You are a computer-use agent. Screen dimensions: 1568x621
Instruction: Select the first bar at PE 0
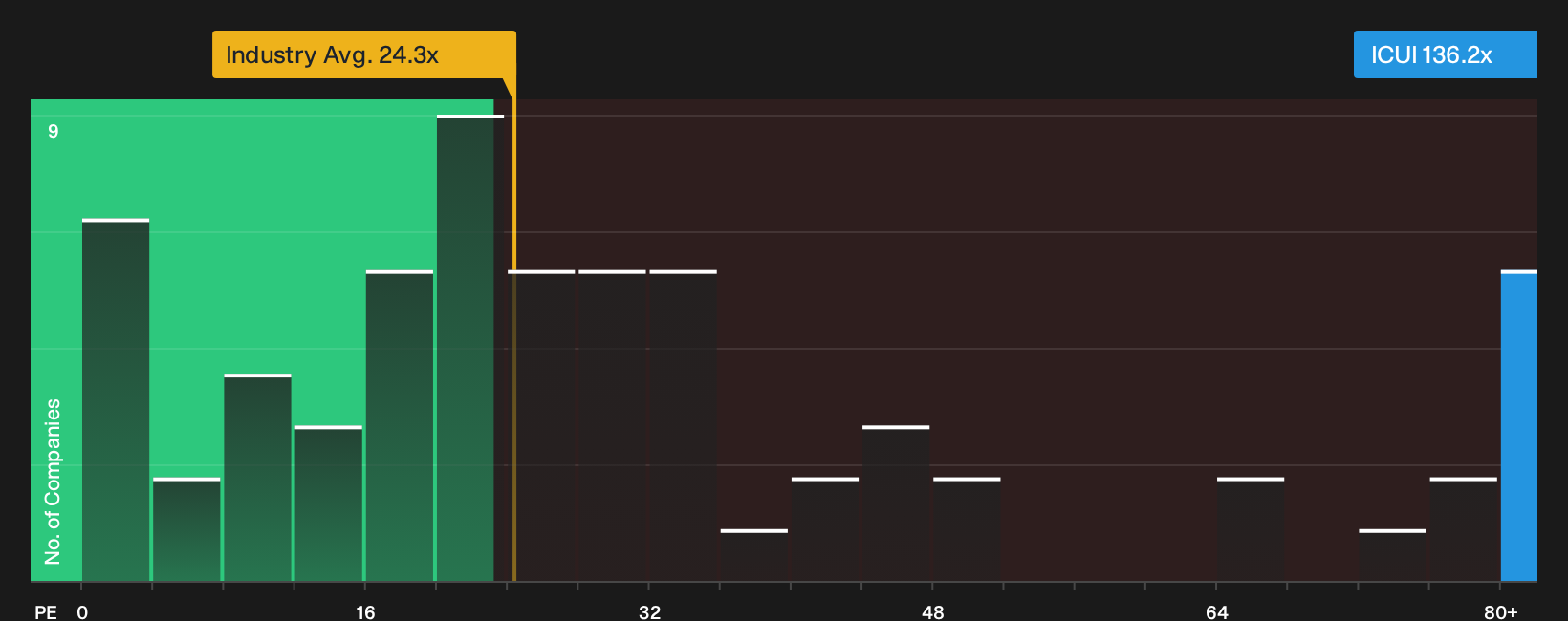pyautogui.click(x=116, y=400)
